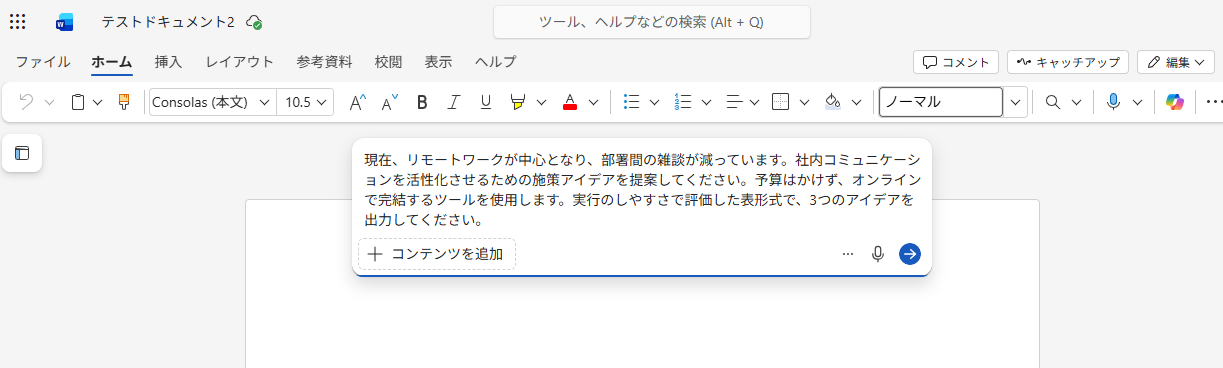
Task: Switch to the ホーム tab
Action: click(112, 62)
